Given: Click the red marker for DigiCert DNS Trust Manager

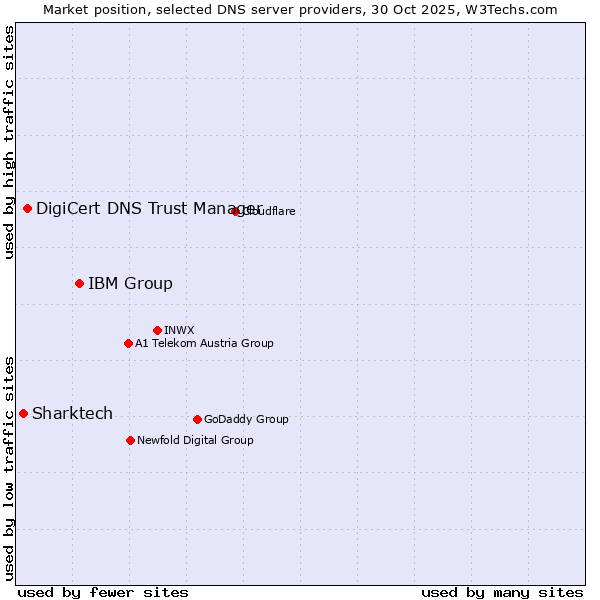Looking at the screenshot, I should (28, 208).
